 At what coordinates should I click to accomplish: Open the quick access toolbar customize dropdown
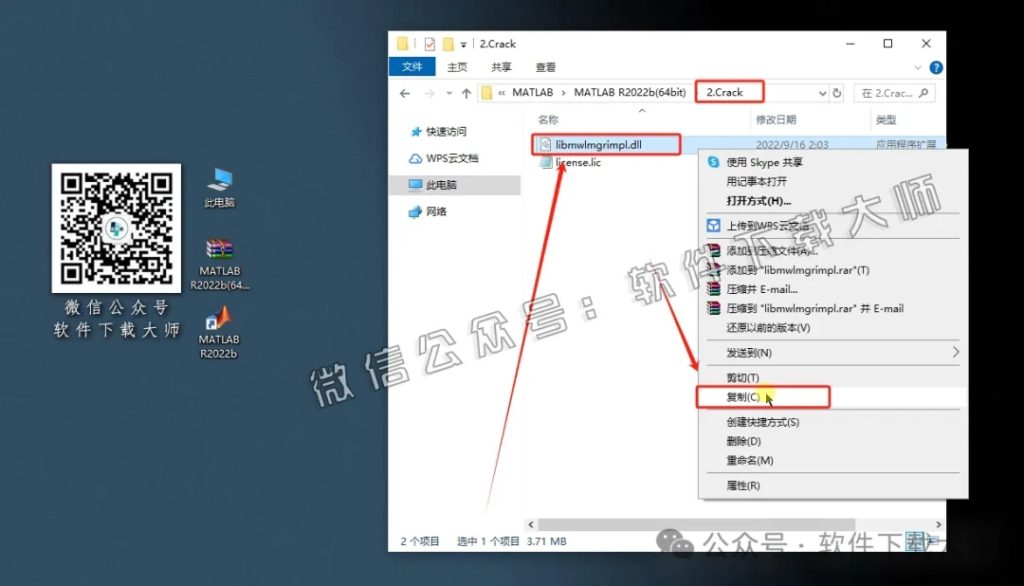pos(463,44)
